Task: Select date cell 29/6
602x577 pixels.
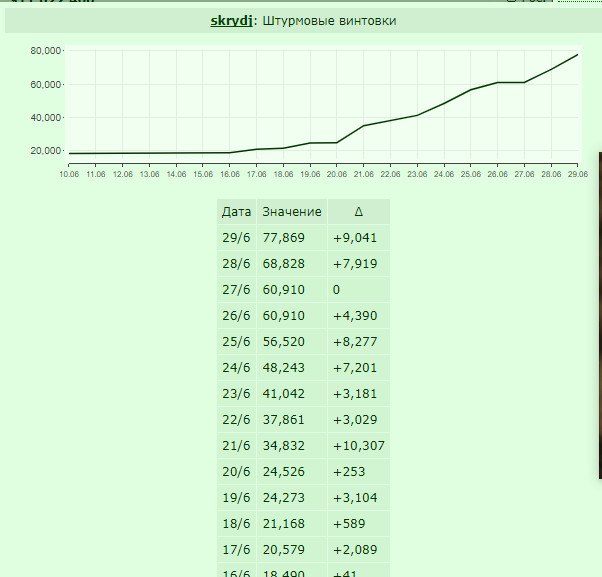Action: coord(236,238)
